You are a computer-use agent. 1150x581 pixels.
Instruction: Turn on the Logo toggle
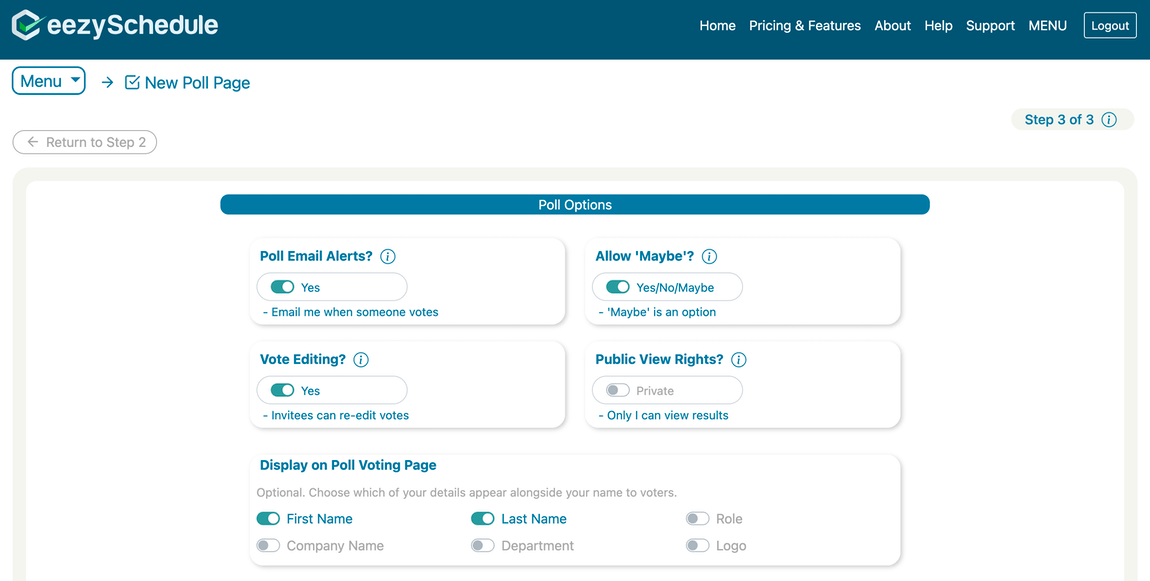pos(697,545)
